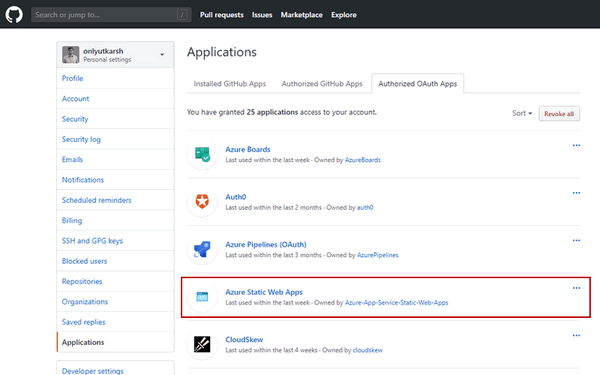Open Profile settings in sidebar
The height and width of the screenshot is (375, 600).
click(x=115, y=78)
